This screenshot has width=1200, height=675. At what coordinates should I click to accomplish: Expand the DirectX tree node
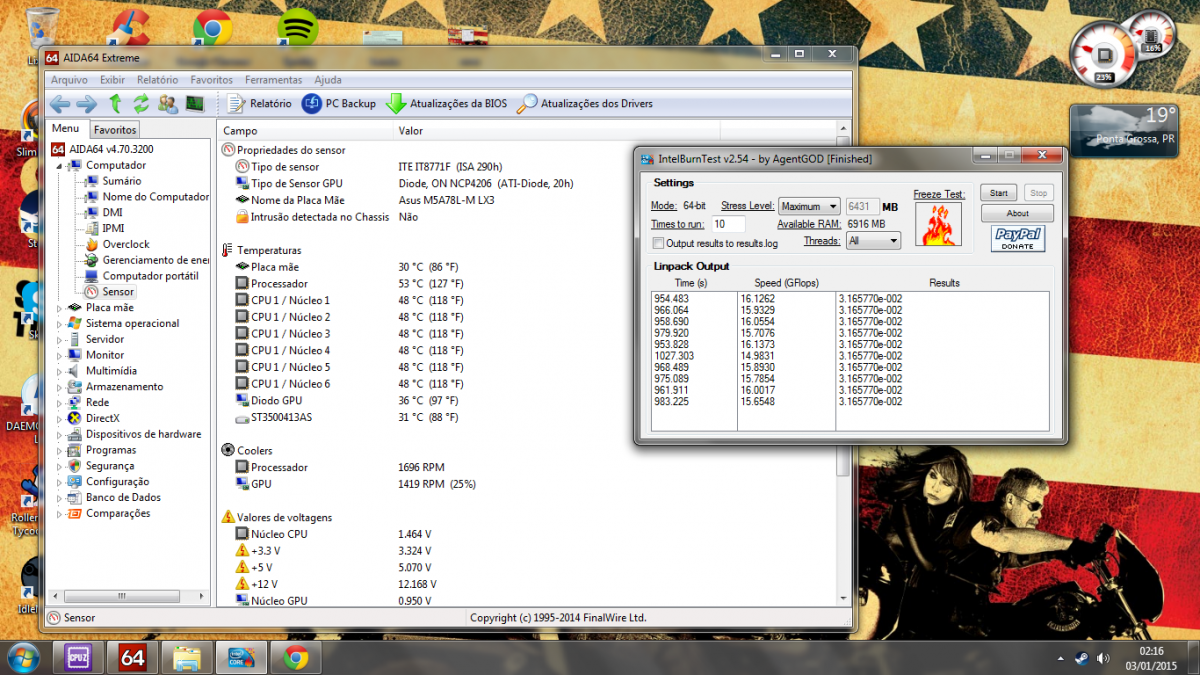(59, 419)
